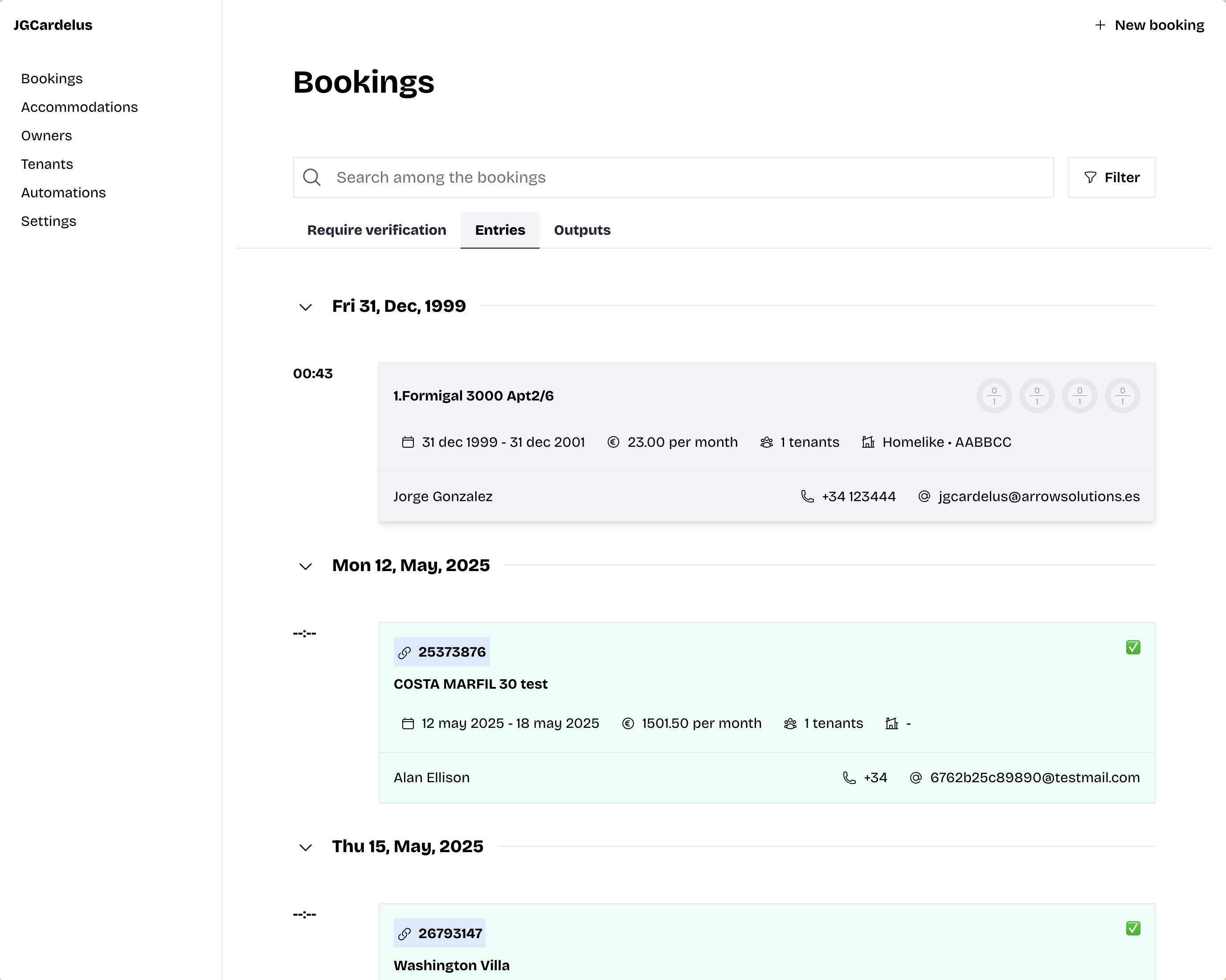
Task: Open booking reference 25373876
Action: click(441, 652)
